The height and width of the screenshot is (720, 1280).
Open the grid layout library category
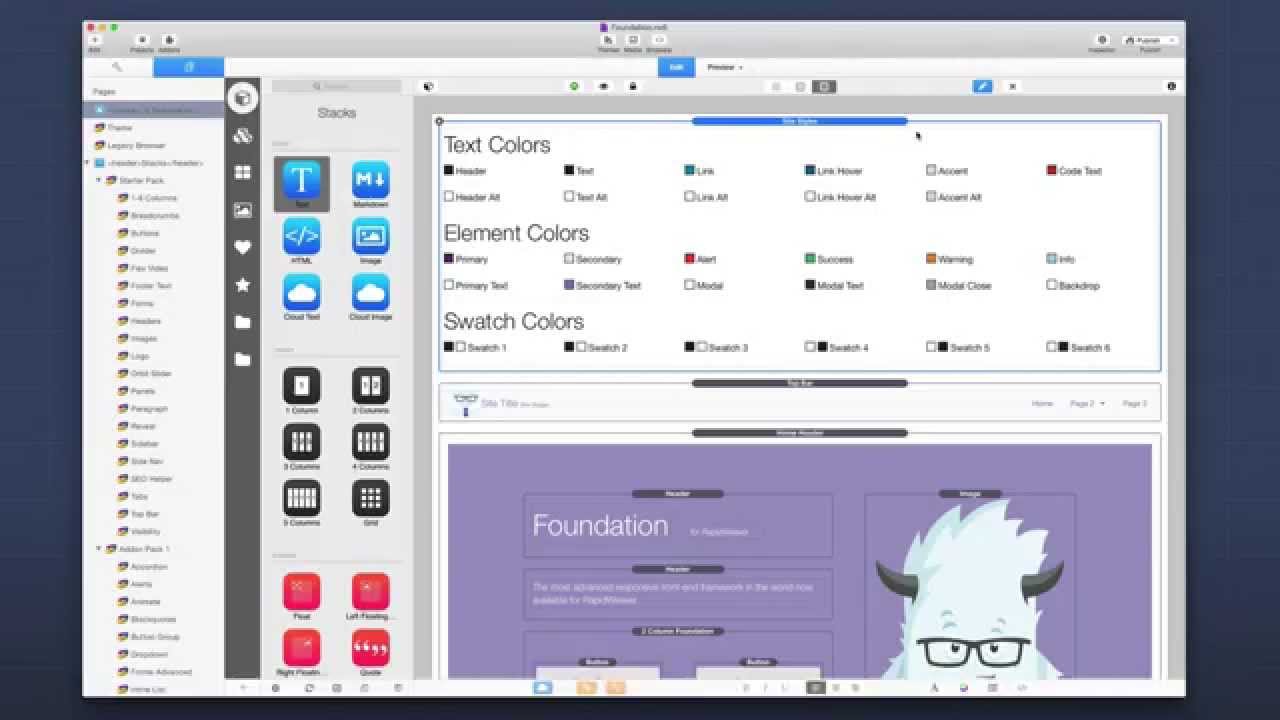[x=242, y=172]
